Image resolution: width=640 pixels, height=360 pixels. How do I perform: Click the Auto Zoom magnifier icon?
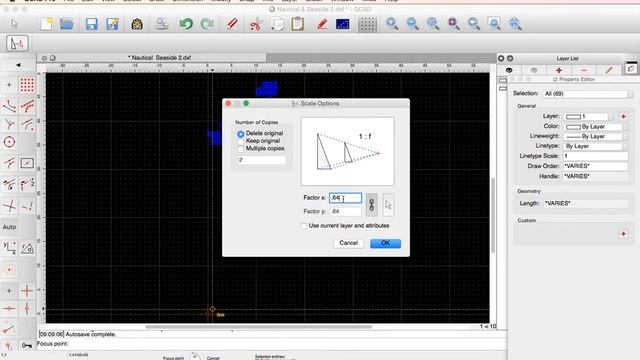pyautogui.click(x=433, y=24)
